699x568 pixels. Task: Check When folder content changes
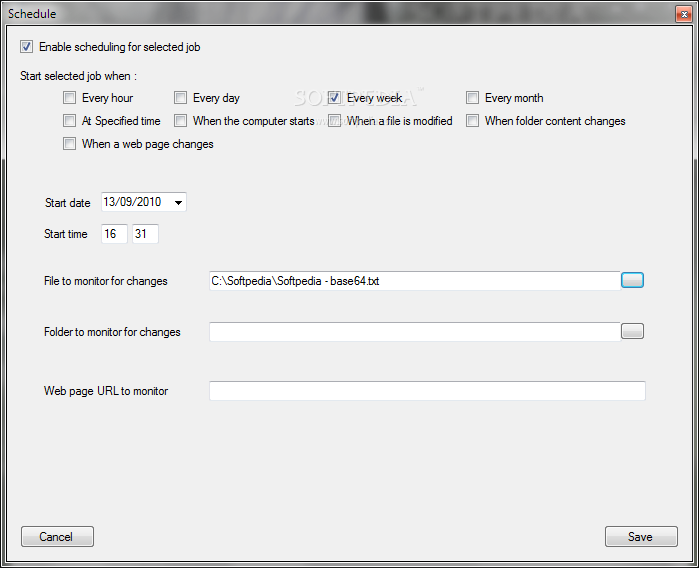click(472, 121)
